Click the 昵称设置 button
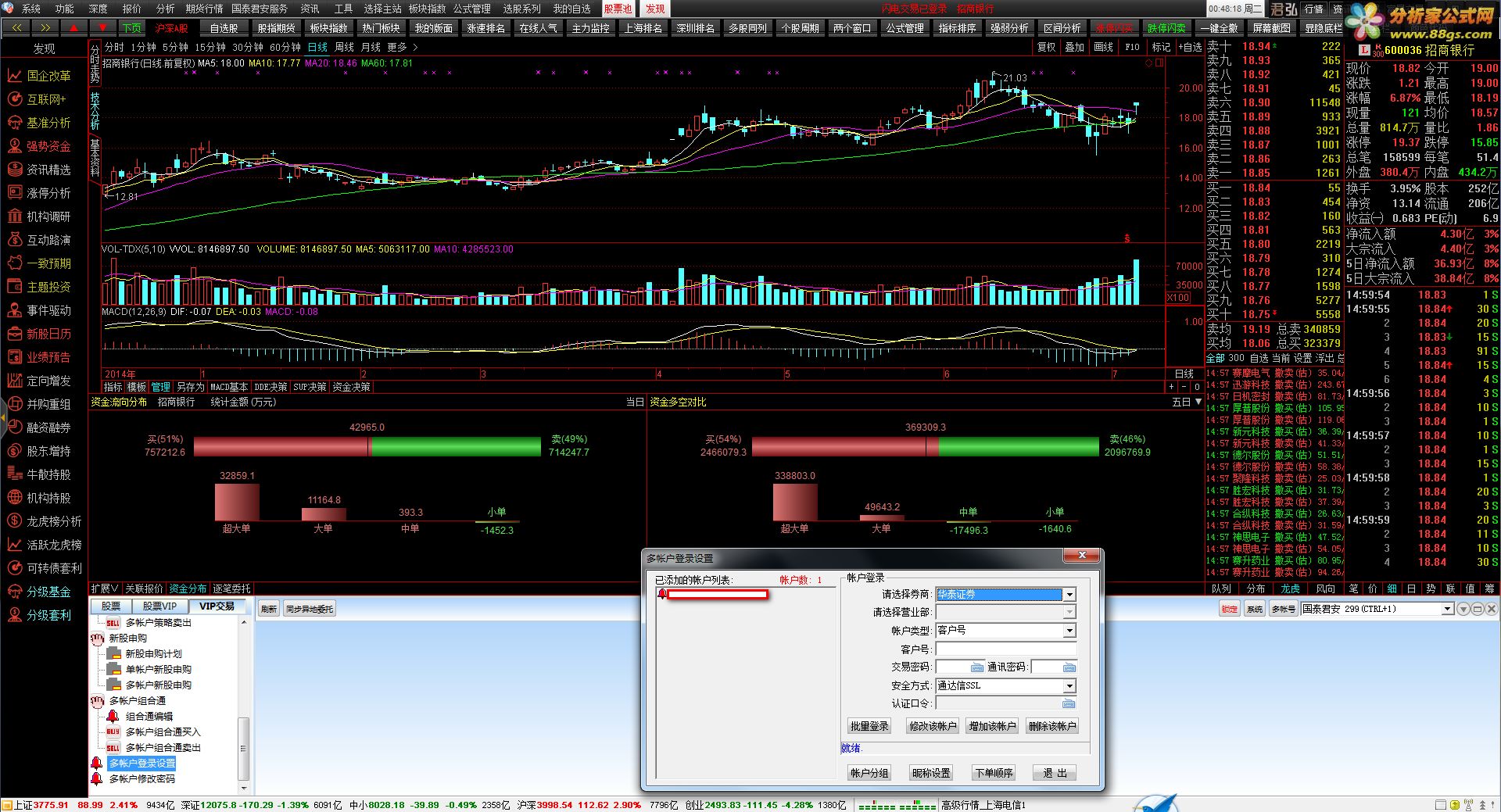Screen dimensions: 1501x812 point(931,773)
